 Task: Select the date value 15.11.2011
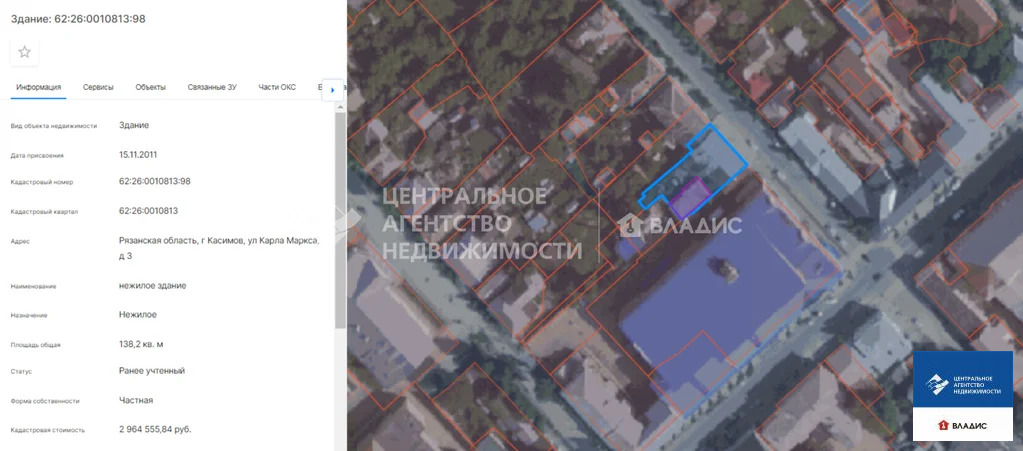[138, 155]
